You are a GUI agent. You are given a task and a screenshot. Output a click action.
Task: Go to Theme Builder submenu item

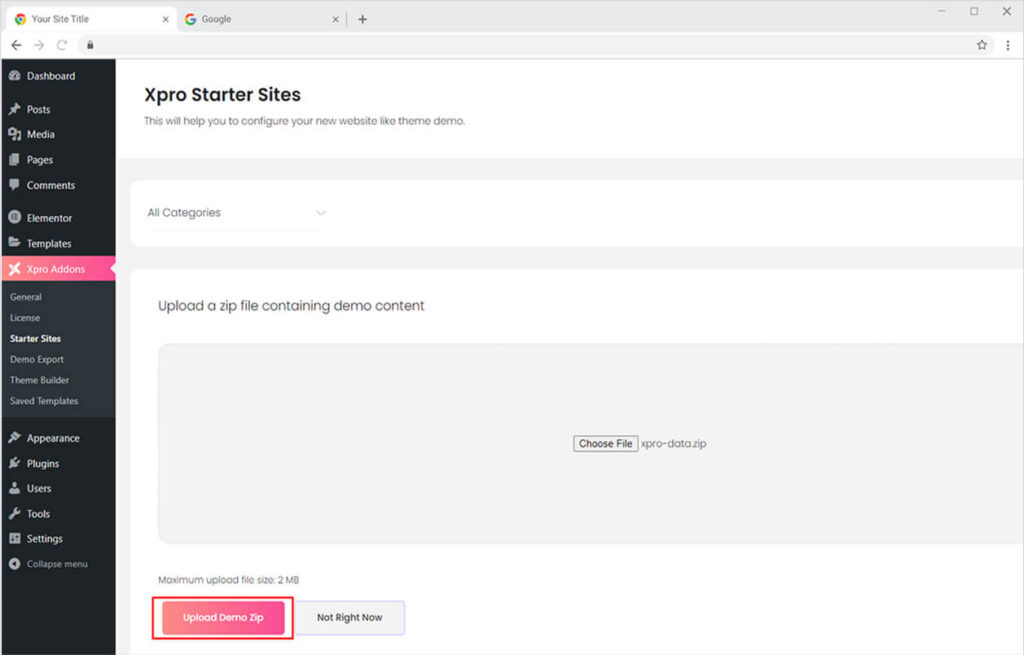[40, 380]
